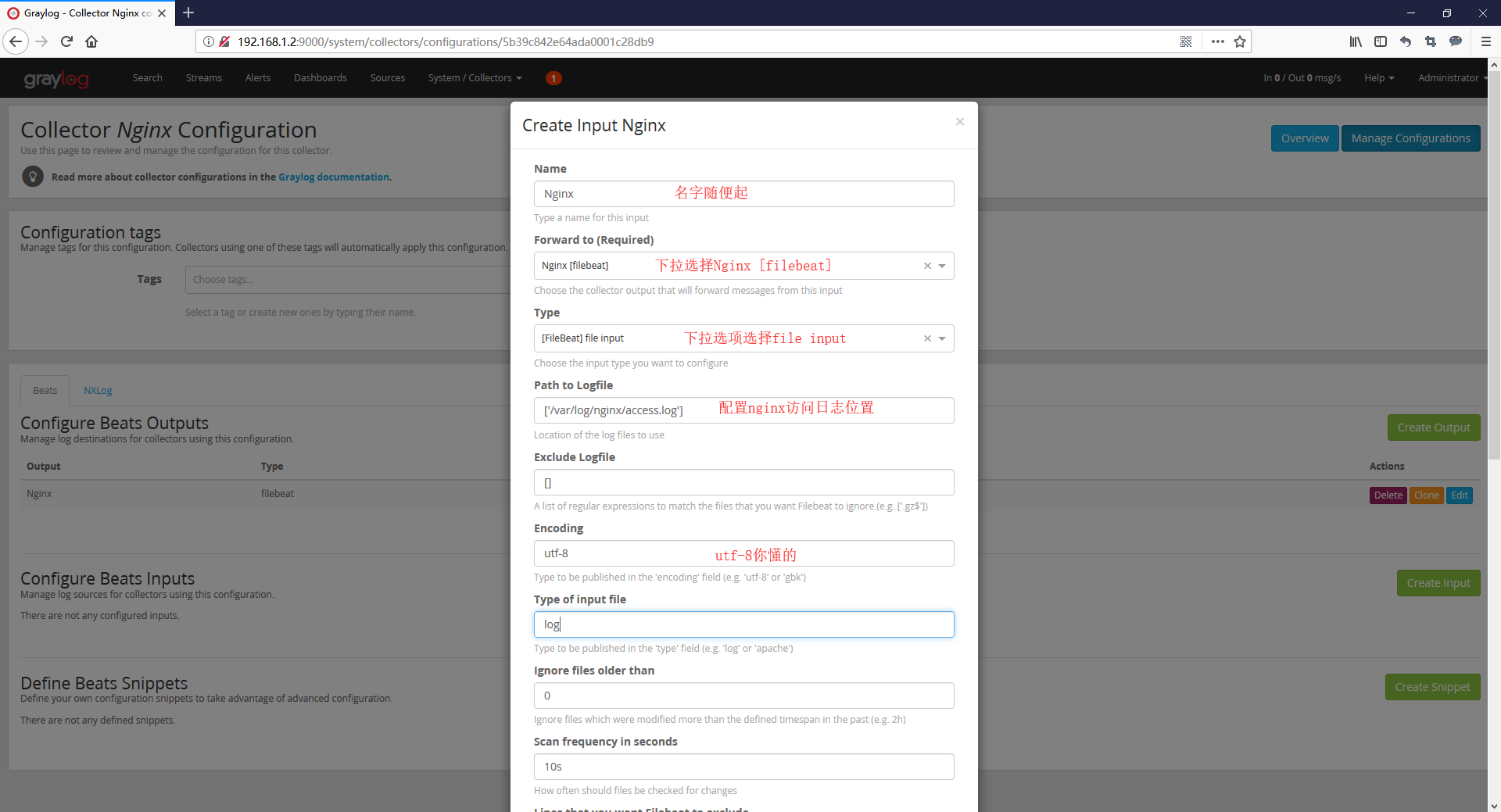Open the QR code icon in address bar
The height and width of the screenshot is (812, 1501).
tap(1186, 41)
